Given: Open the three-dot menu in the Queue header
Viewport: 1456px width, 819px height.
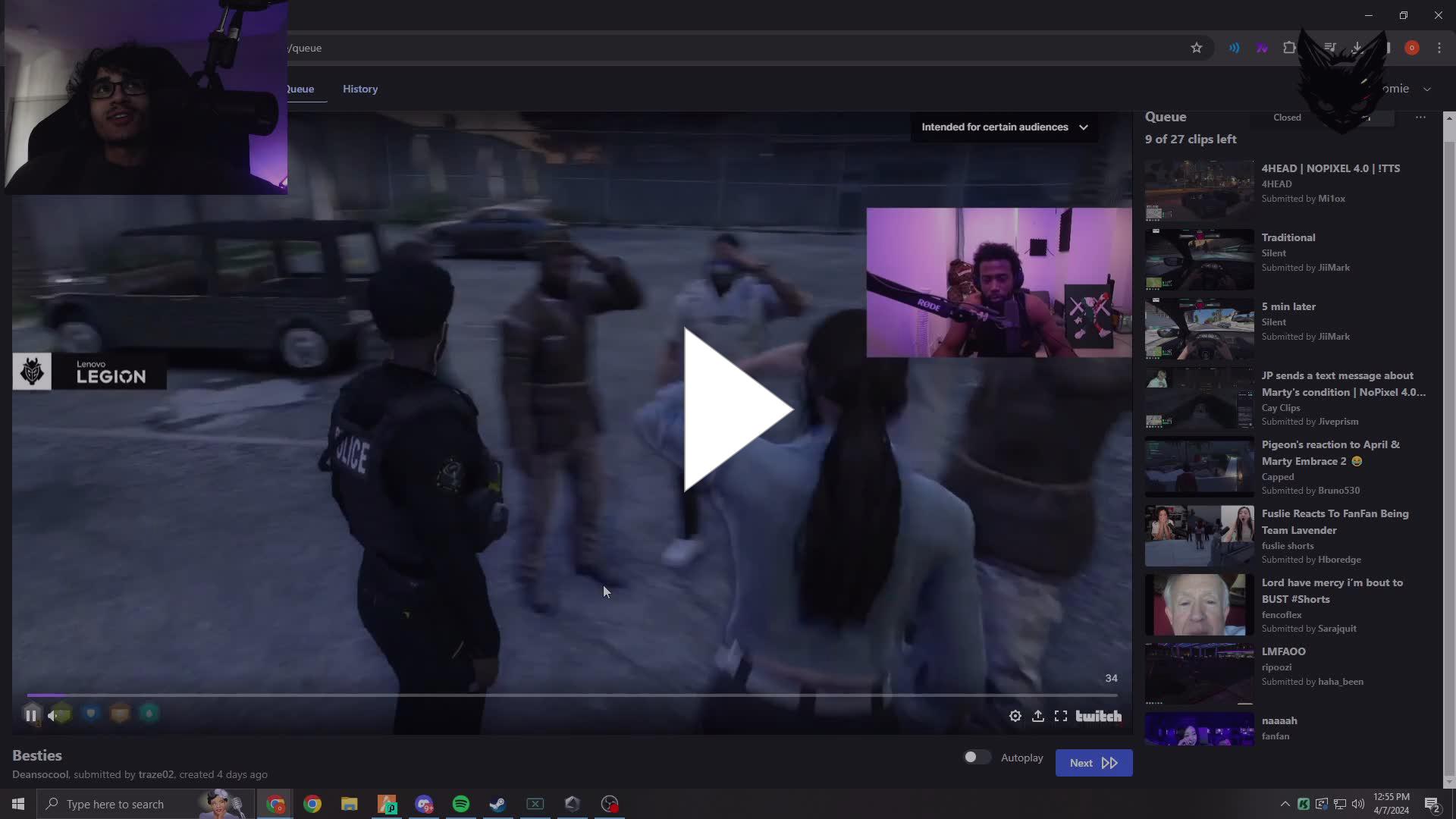Looking at the screenshot, I should click(1420, 118).
